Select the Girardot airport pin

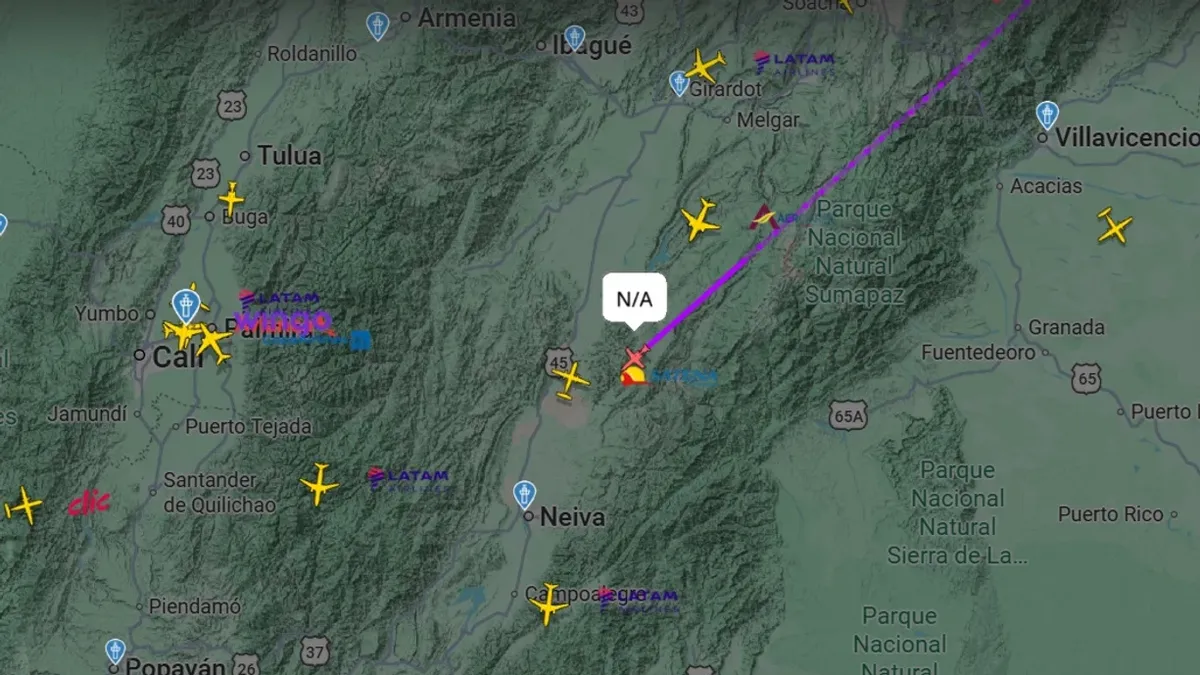click(x=678, y=84)
